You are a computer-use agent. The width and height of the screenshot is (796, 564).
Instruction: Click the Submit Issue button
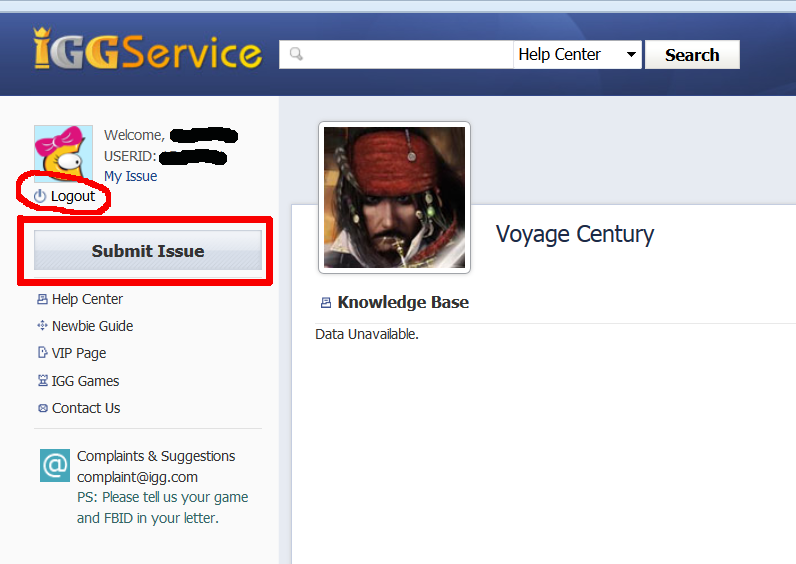click(148, 250)
